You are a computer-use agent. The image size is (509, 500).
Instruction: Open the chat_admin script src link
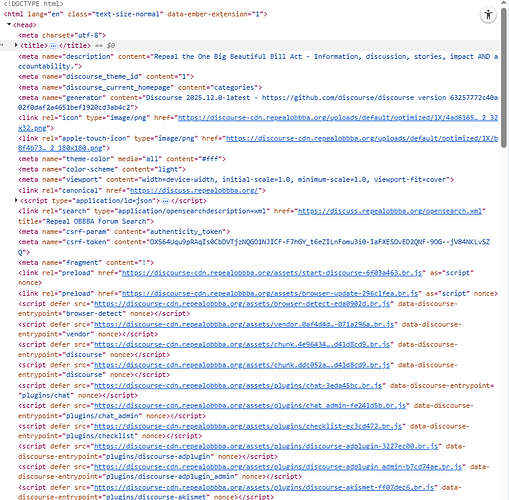pyautogui.click(x=250, y=406)
